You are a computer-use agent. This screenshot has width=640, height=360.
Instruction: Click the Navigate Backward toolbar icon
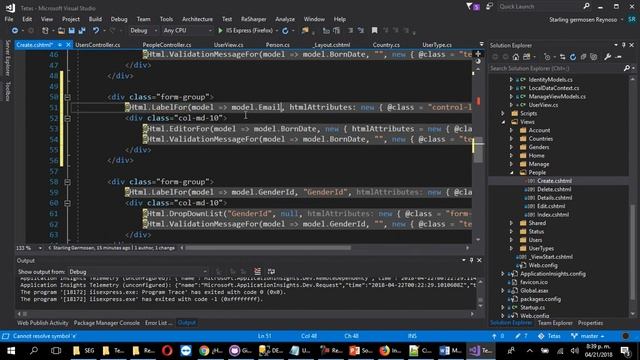[x=15, y=31]
